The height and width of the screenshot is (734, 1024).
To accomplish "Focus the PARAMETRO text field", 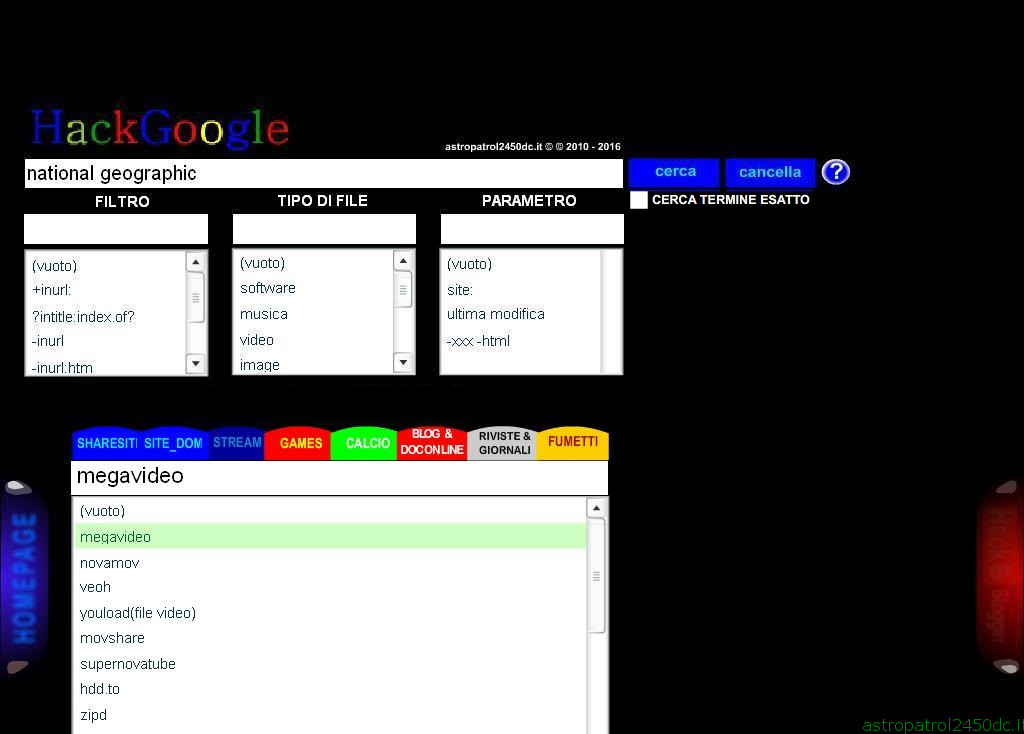I will (532, 229).
